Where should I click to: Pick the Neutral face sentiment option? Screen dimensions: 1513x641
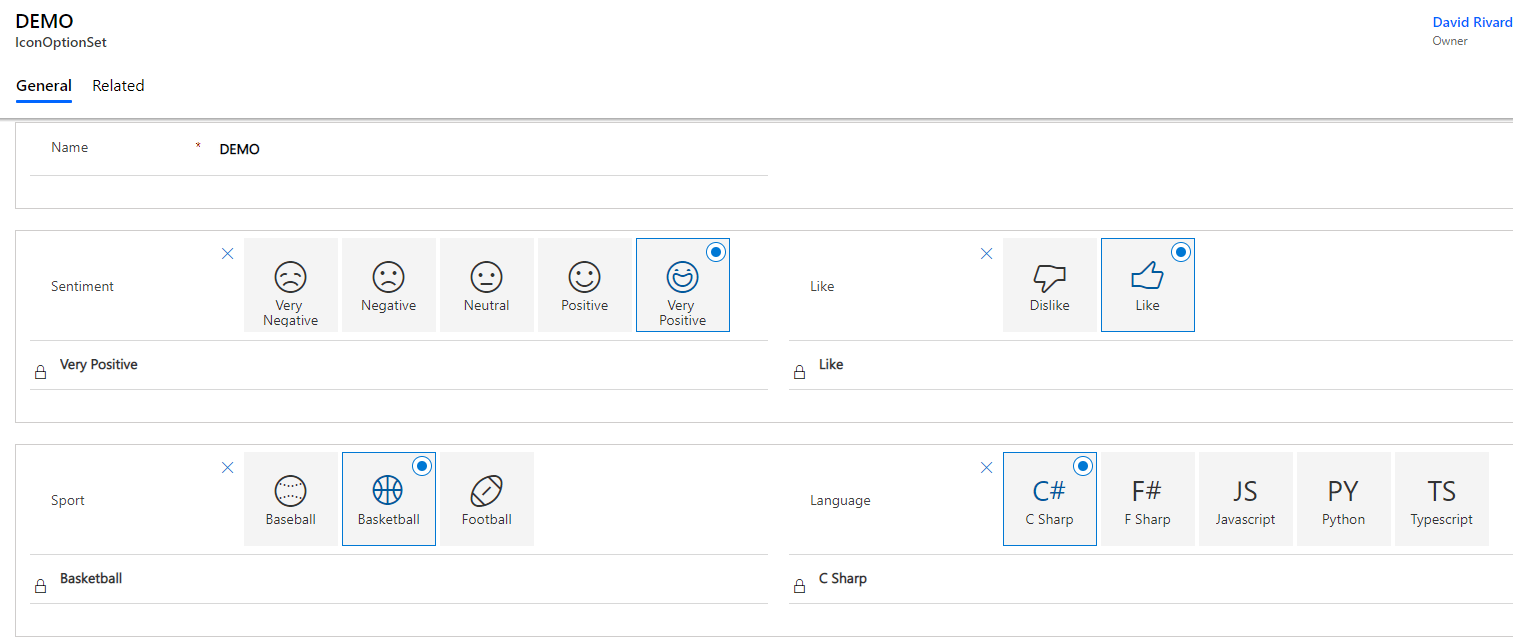click(486, 285)
